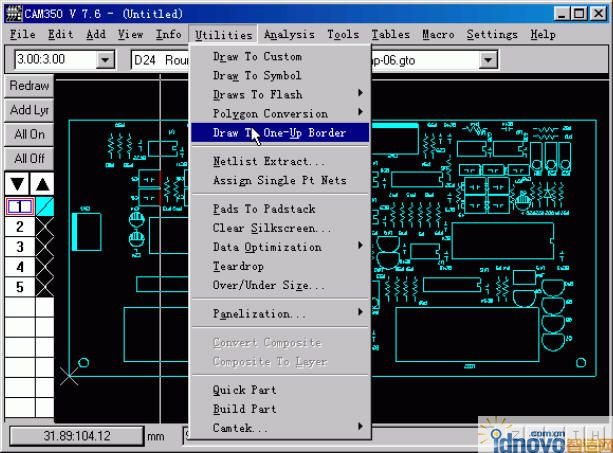Select layer 3 in the layer list
This screenshot has width=613, height=453.
[x=20, y=247]
